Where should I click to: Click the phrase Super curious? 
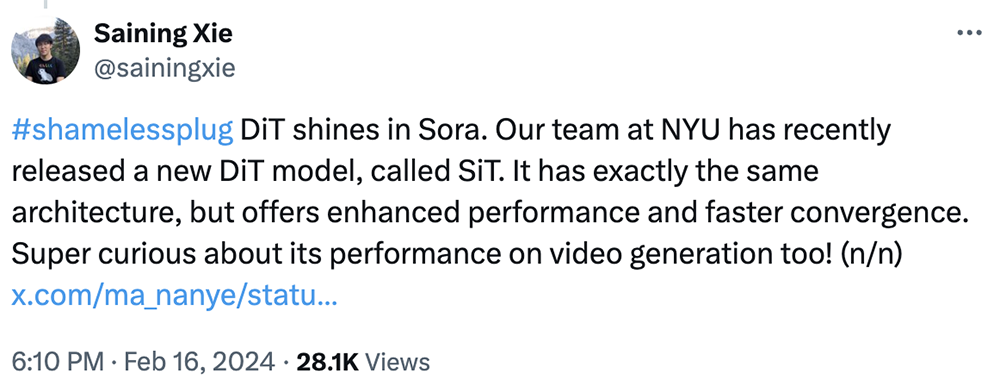click(103, 256)
